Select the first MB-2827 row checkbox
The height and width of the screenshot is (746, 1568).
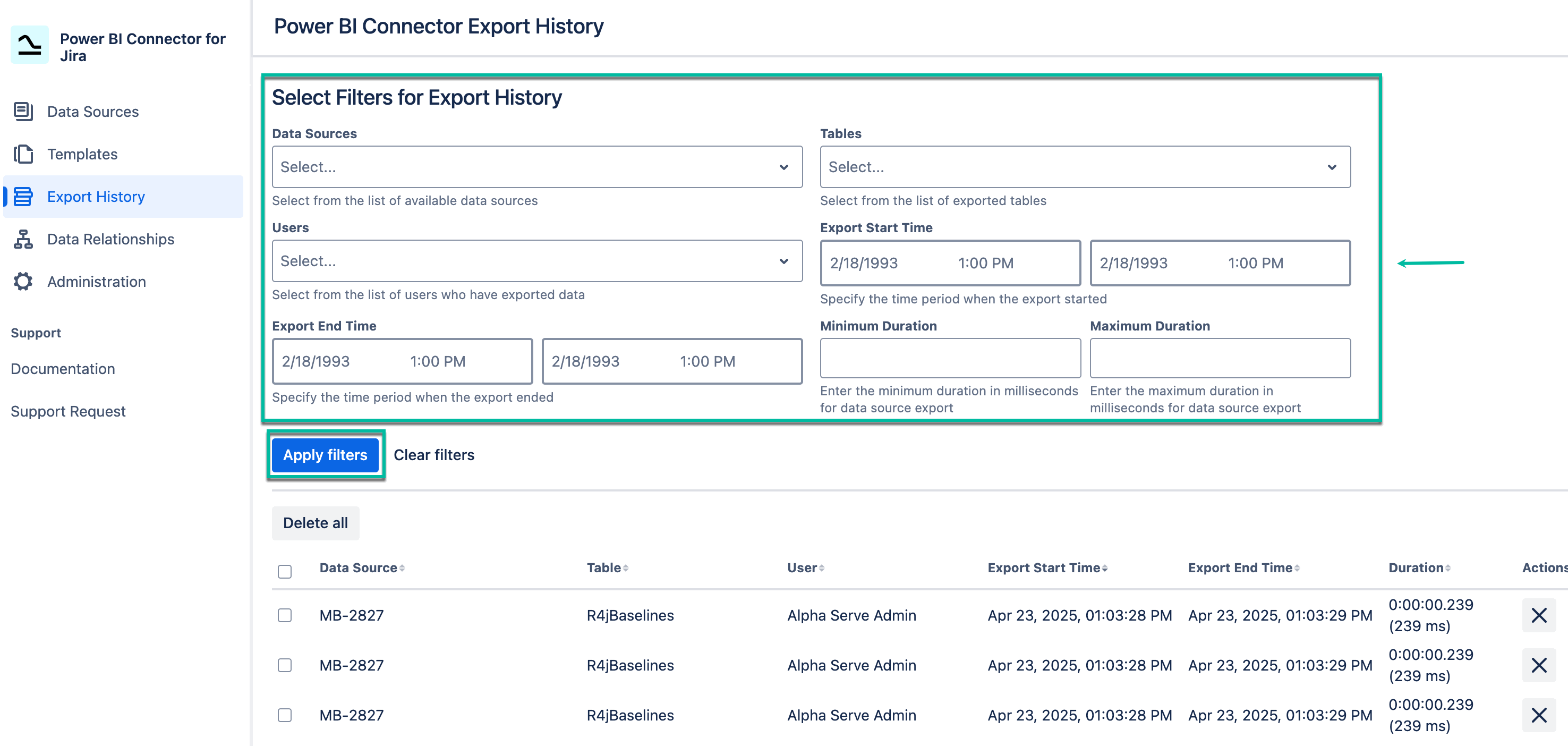pos(284,615)
